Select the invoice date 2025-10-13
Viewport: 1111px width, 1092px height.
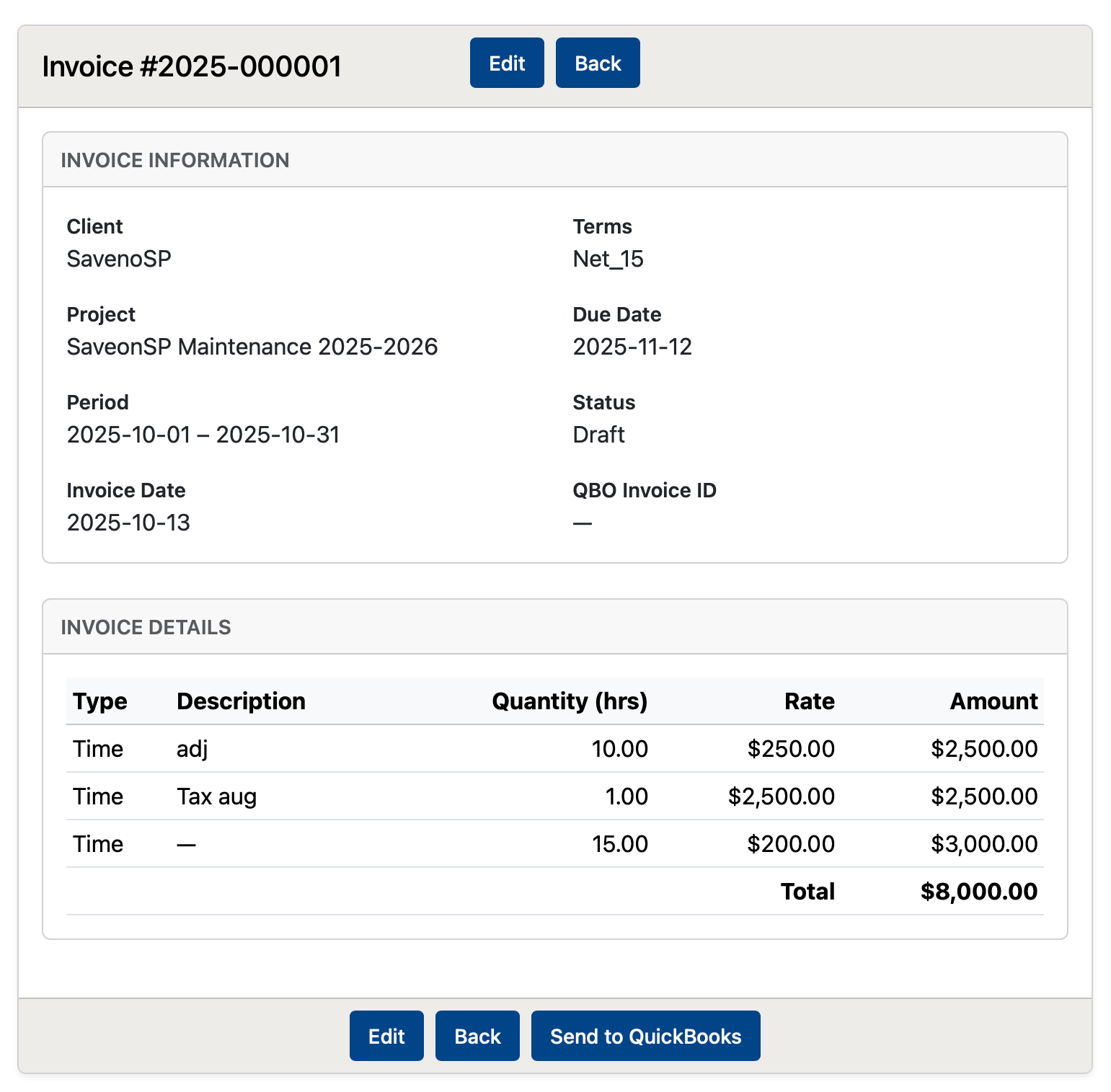click(128, 522)
